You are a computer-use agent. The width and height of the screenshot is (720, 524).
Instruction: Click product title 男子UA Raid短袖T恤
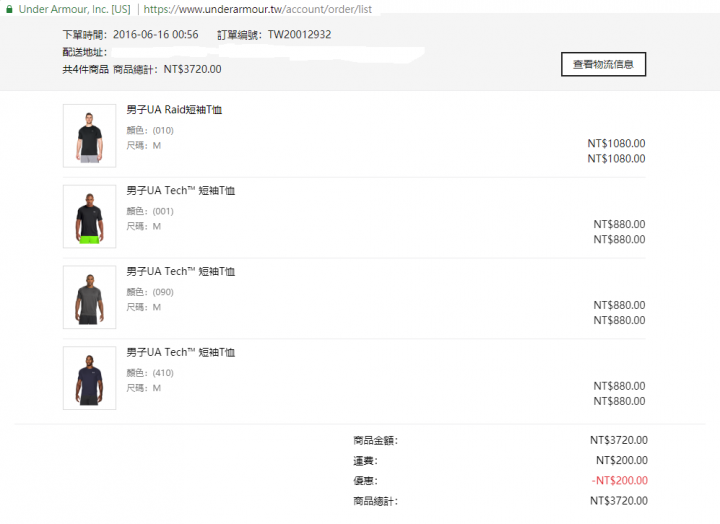(174, 110)
